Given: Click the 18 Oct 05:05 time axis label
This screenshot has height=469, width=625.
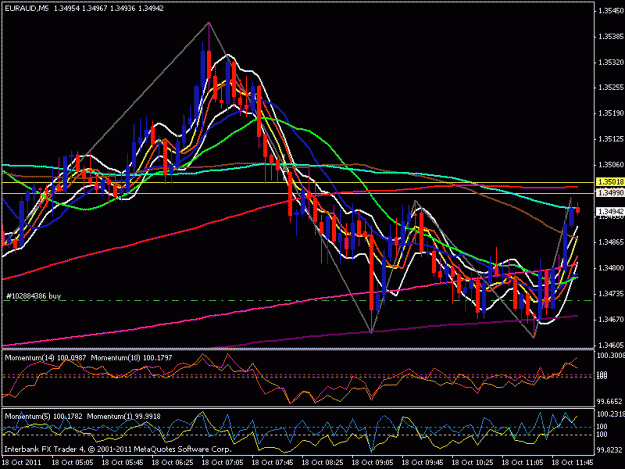Looking at the screenshot, I should coord(73,463).
